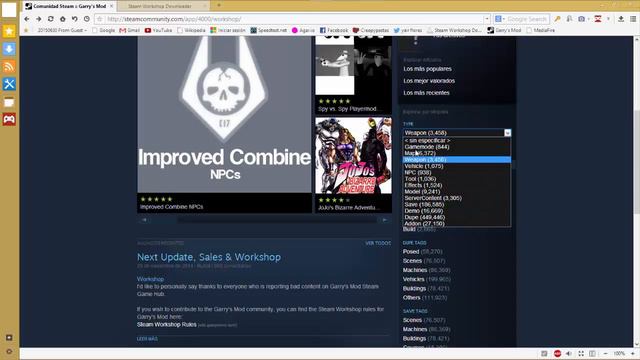The height and width of the screenshot is (360, 640).
Task: Open the YouTube bookmark
Action: point(158,30)
